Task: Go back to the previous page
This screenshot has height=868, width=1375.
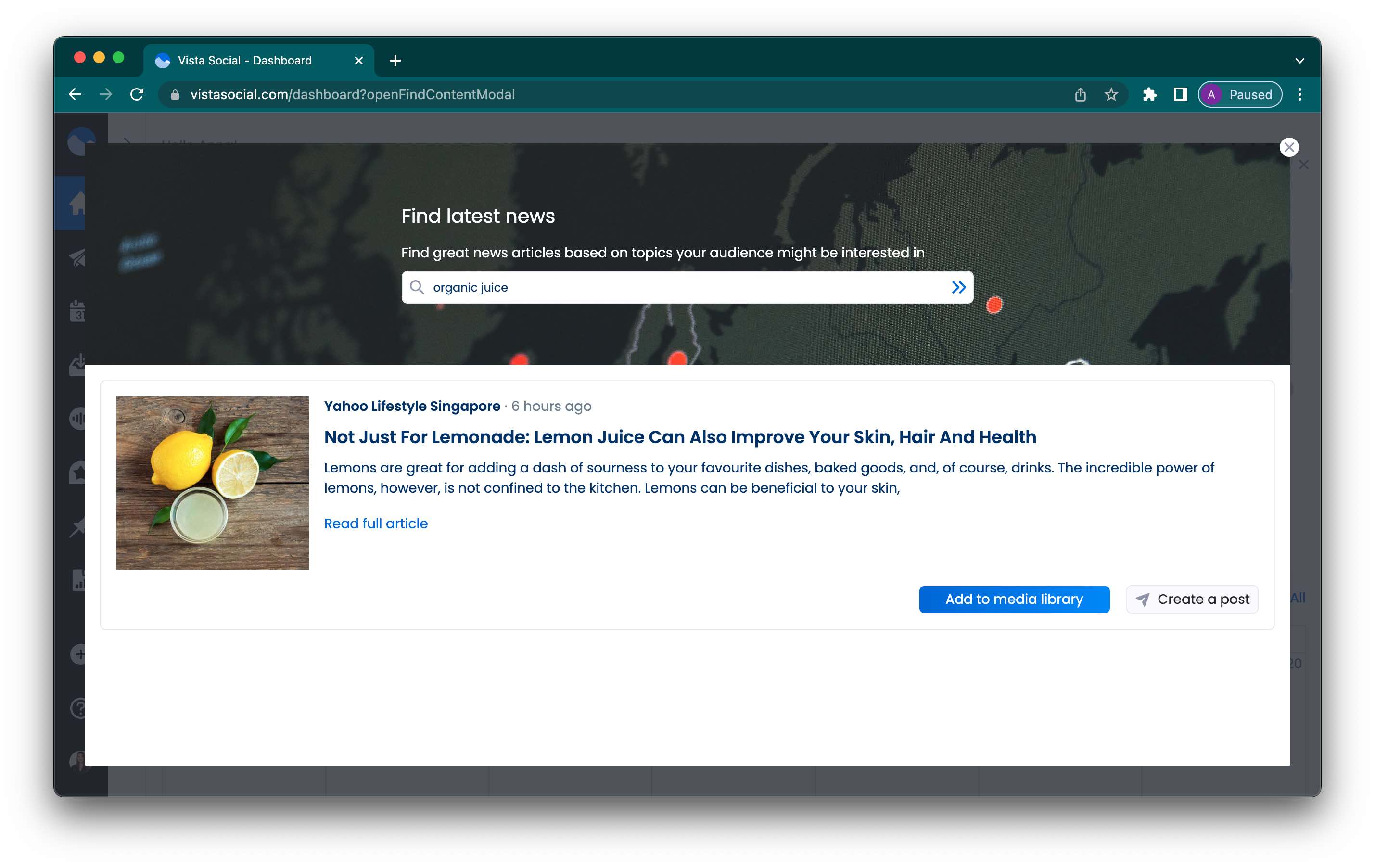Action: point(76,94)
